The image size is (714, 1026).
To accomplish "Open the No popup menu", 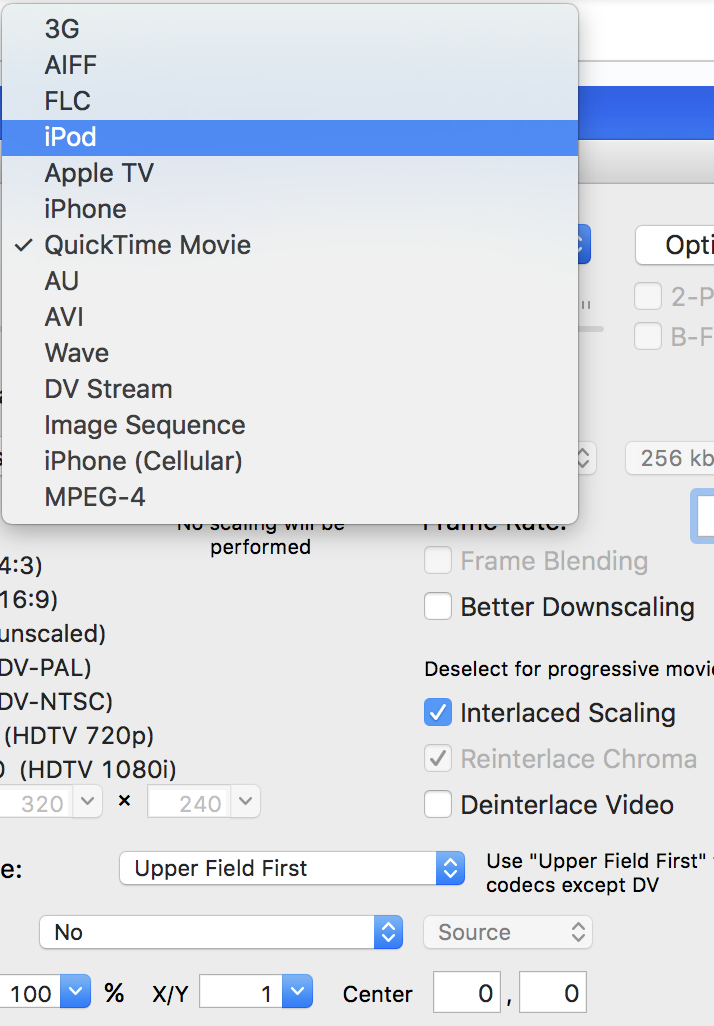I will pyautogui.click(x=221, y=932).
